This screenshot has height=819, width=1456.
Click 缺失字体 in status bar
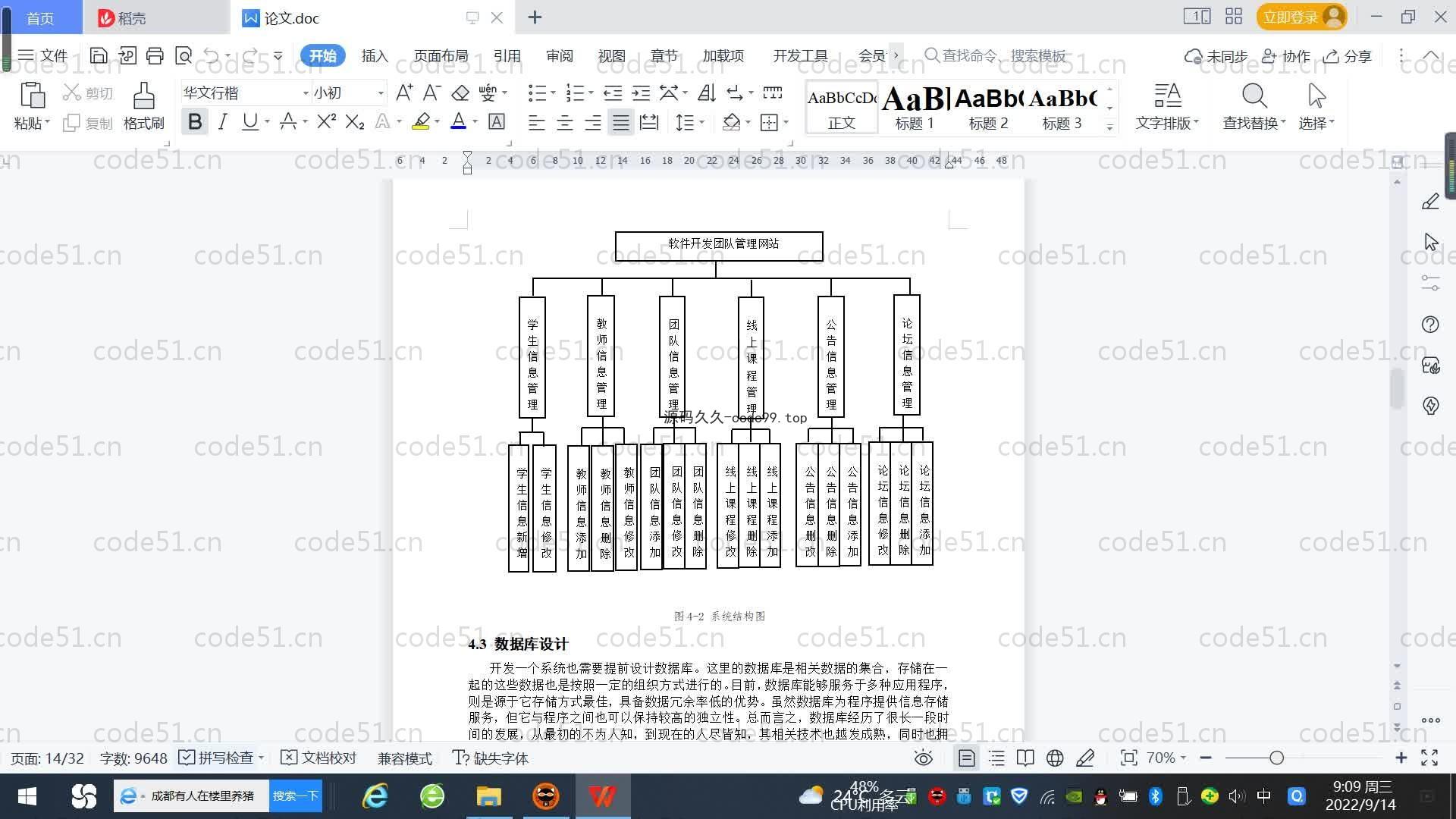pyautogui.click(x=491, y=758)
